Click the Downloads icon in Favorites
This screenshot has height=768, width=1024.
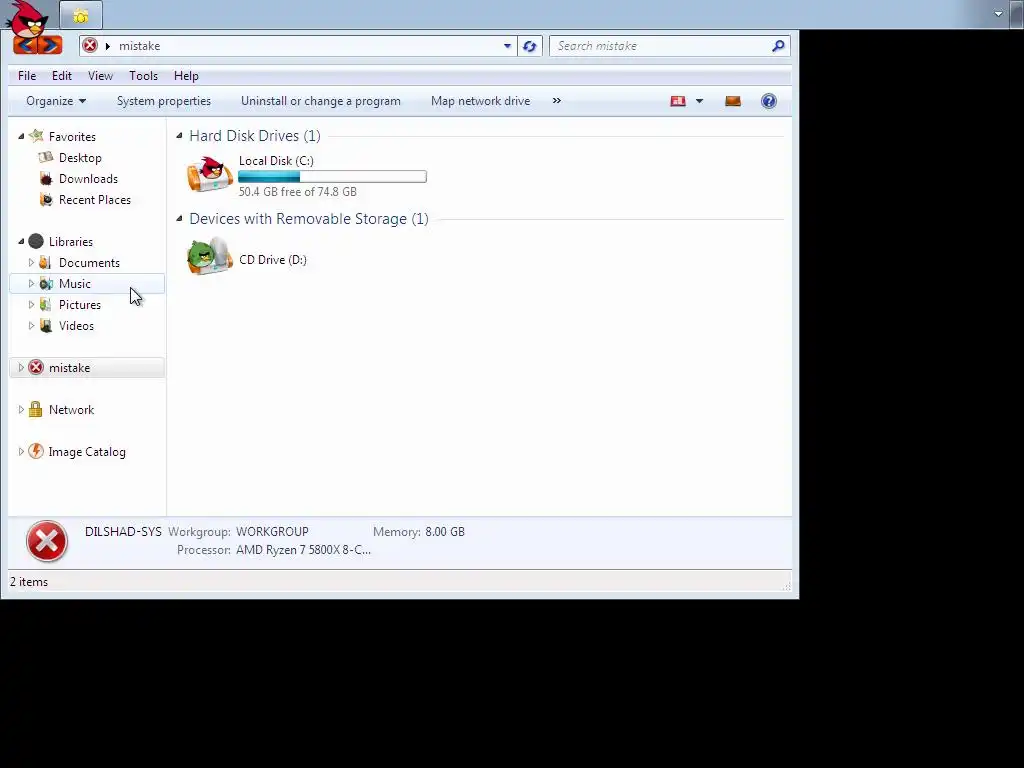coord(46,178)
